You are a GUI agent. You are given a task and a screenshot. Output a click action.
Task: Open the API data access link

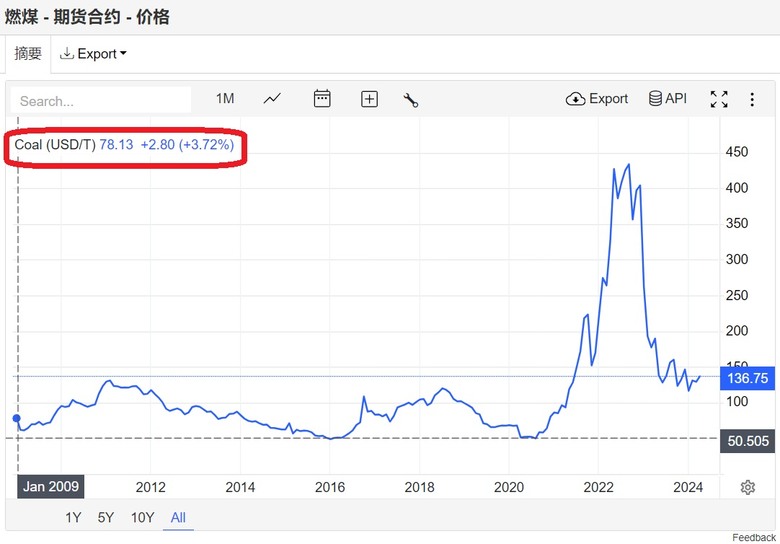668,98
